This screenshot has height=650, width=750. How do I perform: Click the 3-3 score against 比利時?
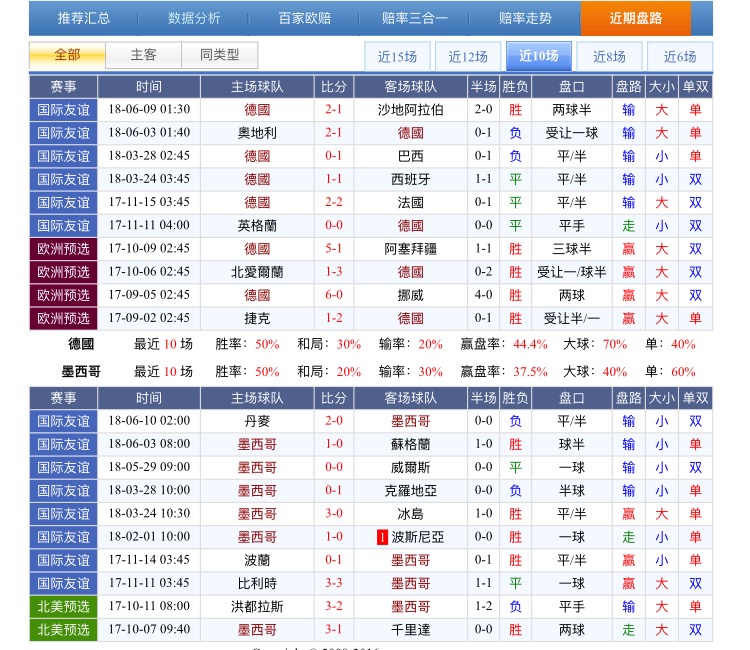tap(334, 583)
